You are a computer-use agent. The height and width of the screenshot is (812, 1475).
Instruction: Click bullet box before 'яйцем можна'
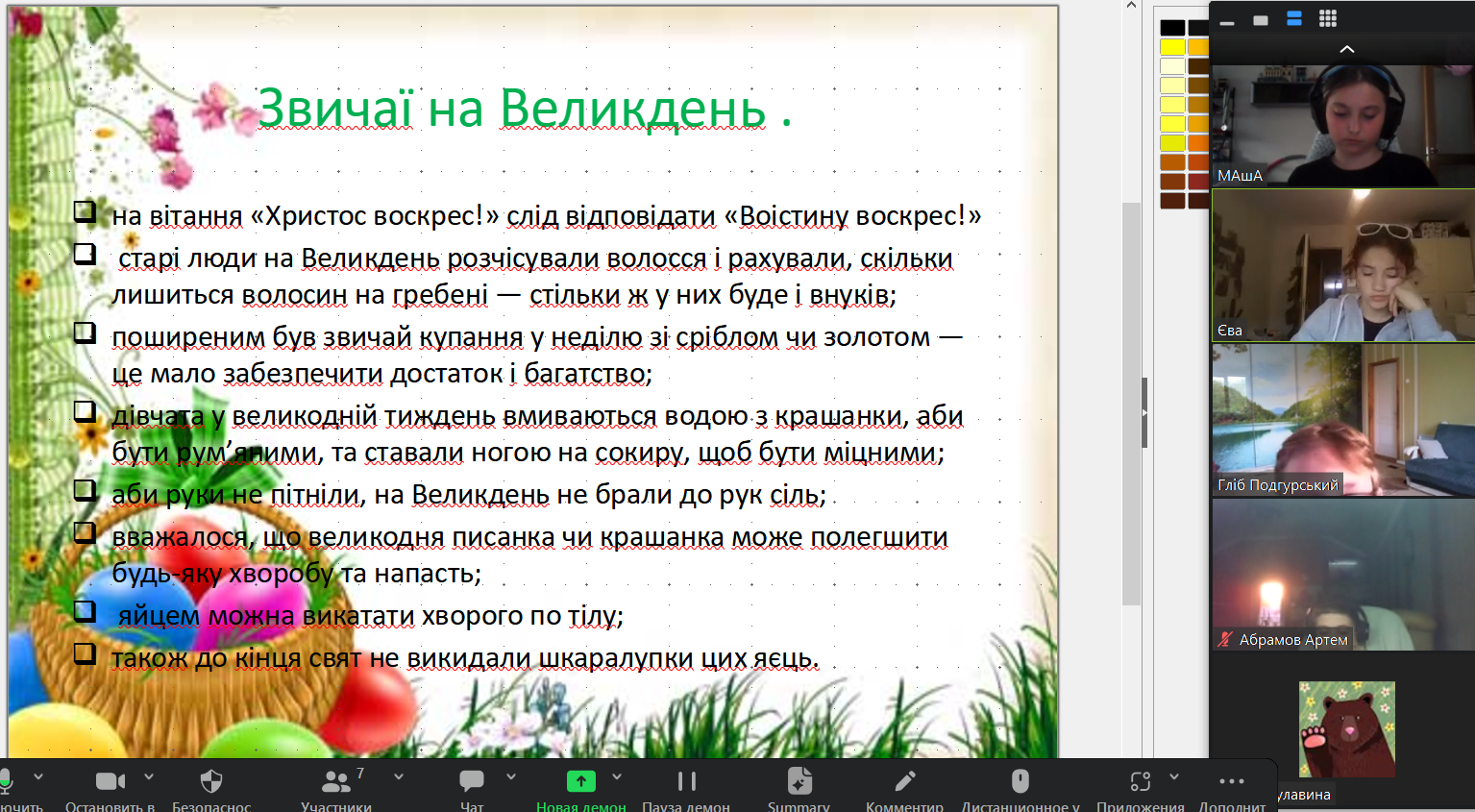pos(85,611)
